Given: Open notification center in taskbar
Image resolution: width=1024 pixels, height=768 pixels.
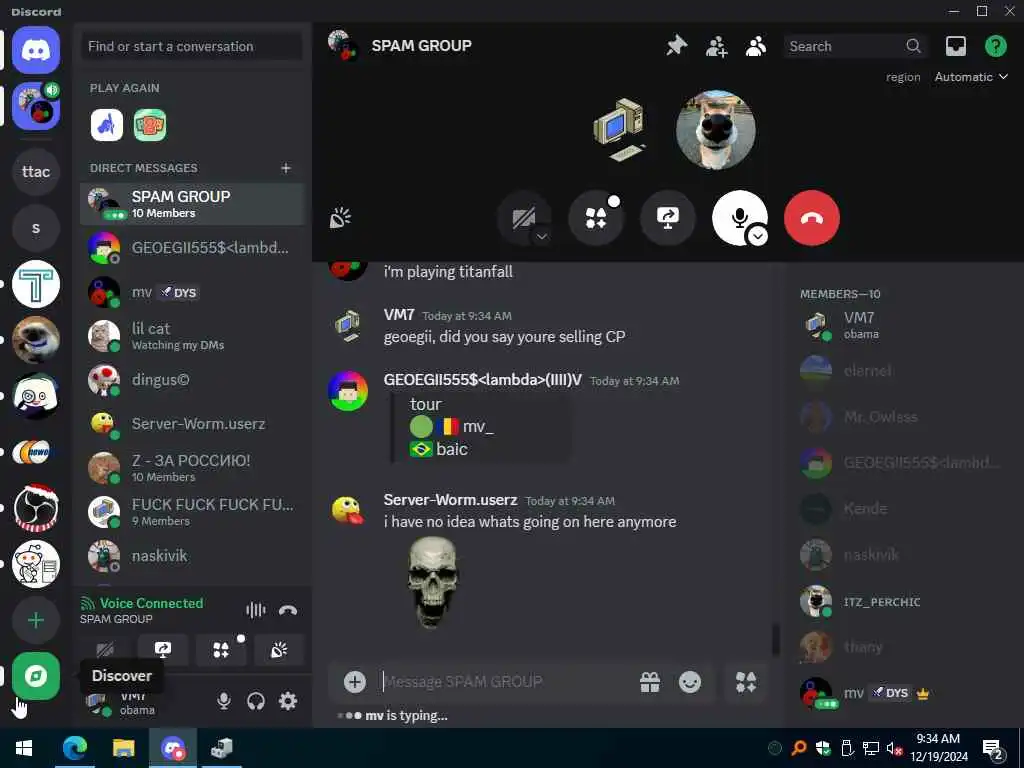Looking at the screenshot, I should point(993,749).
